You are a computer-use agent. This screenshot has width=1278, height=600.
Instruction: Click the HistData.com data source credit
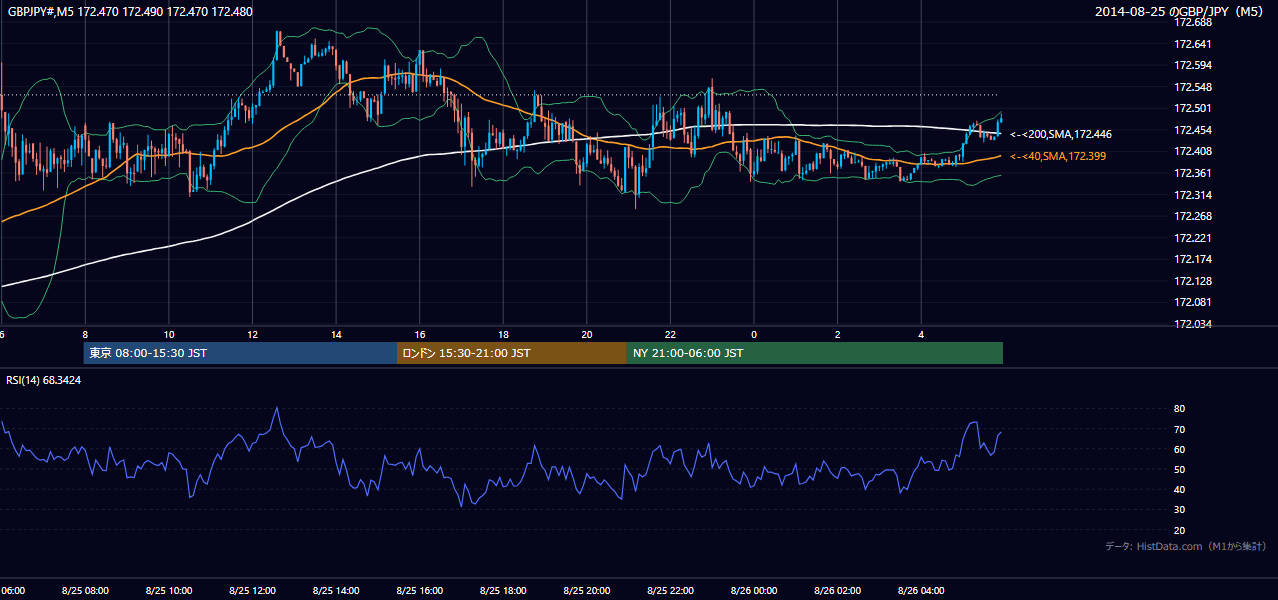[x=1186, y=546]
